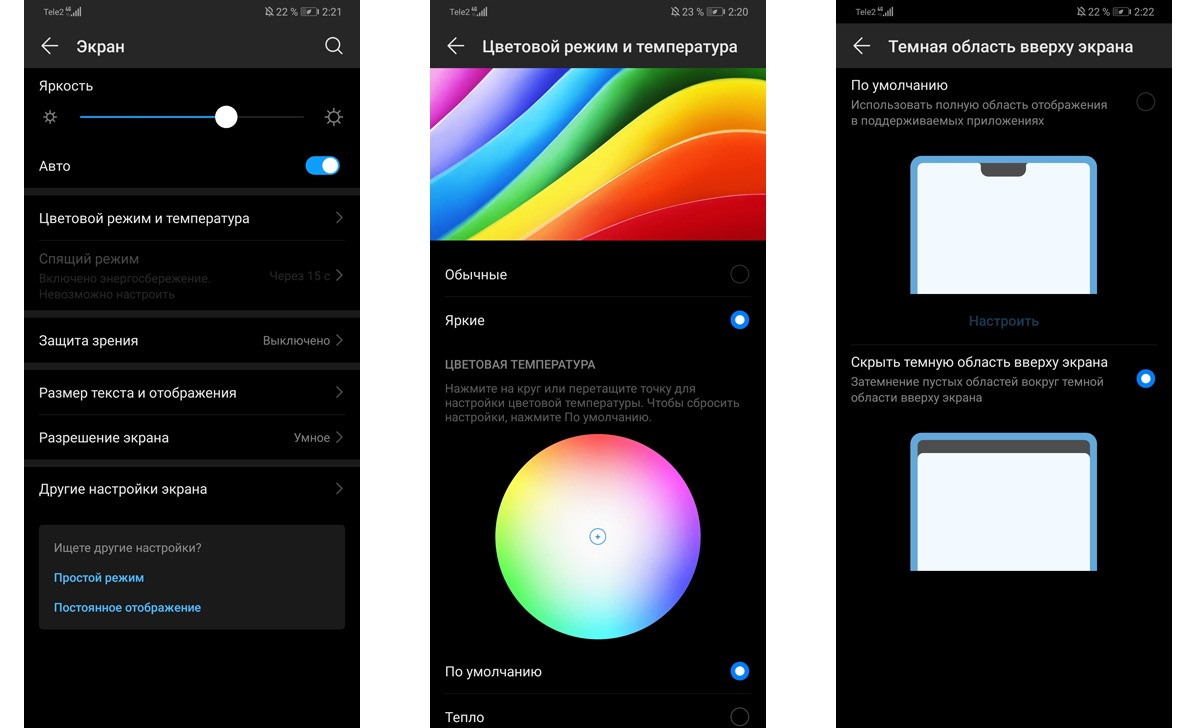1196x728 pixels.
Task: Select the Обычные color mode
Action: [x=739, y=274]
